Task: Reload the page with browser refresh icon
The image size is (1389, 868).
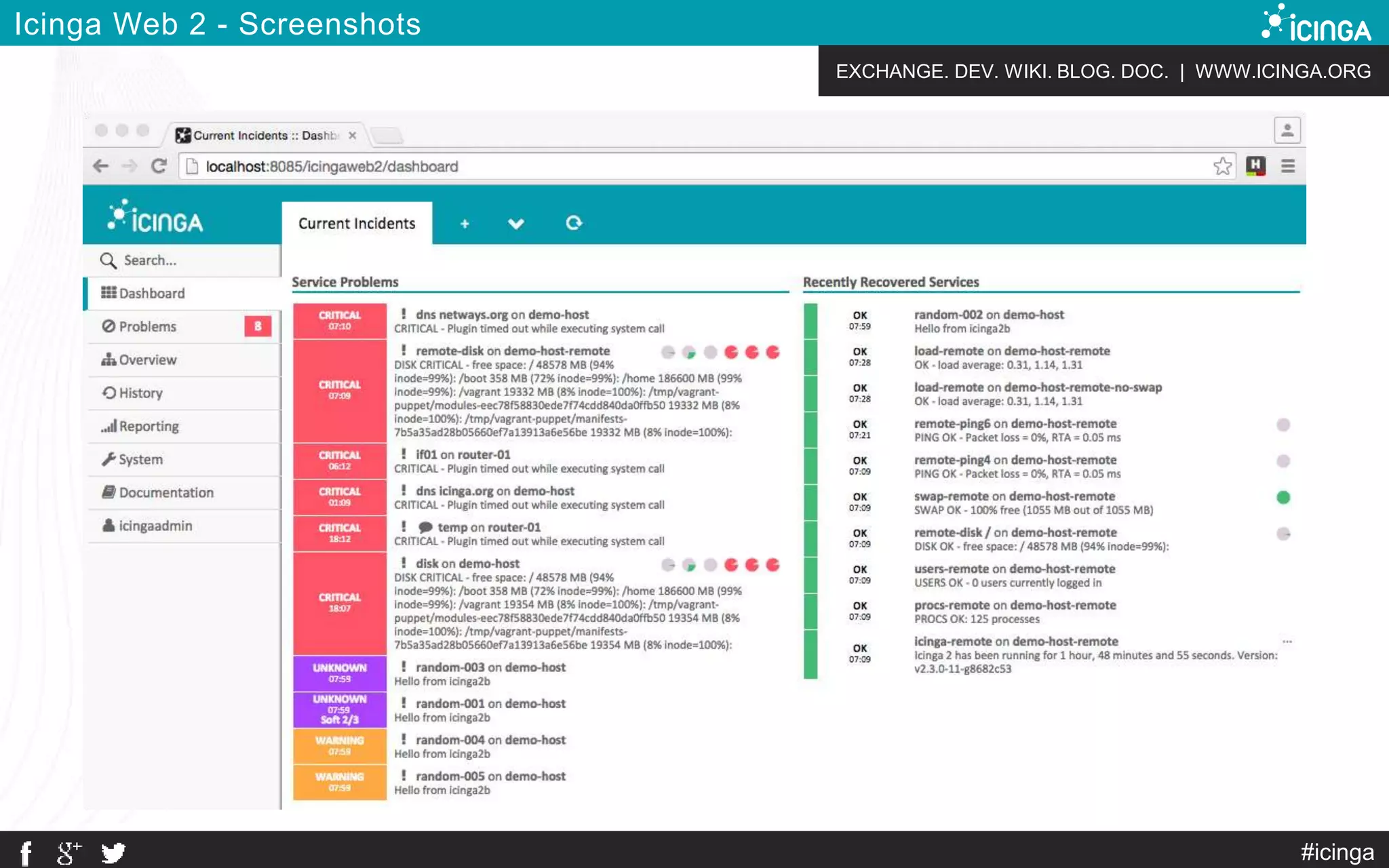Action: [x=159, y=166]
